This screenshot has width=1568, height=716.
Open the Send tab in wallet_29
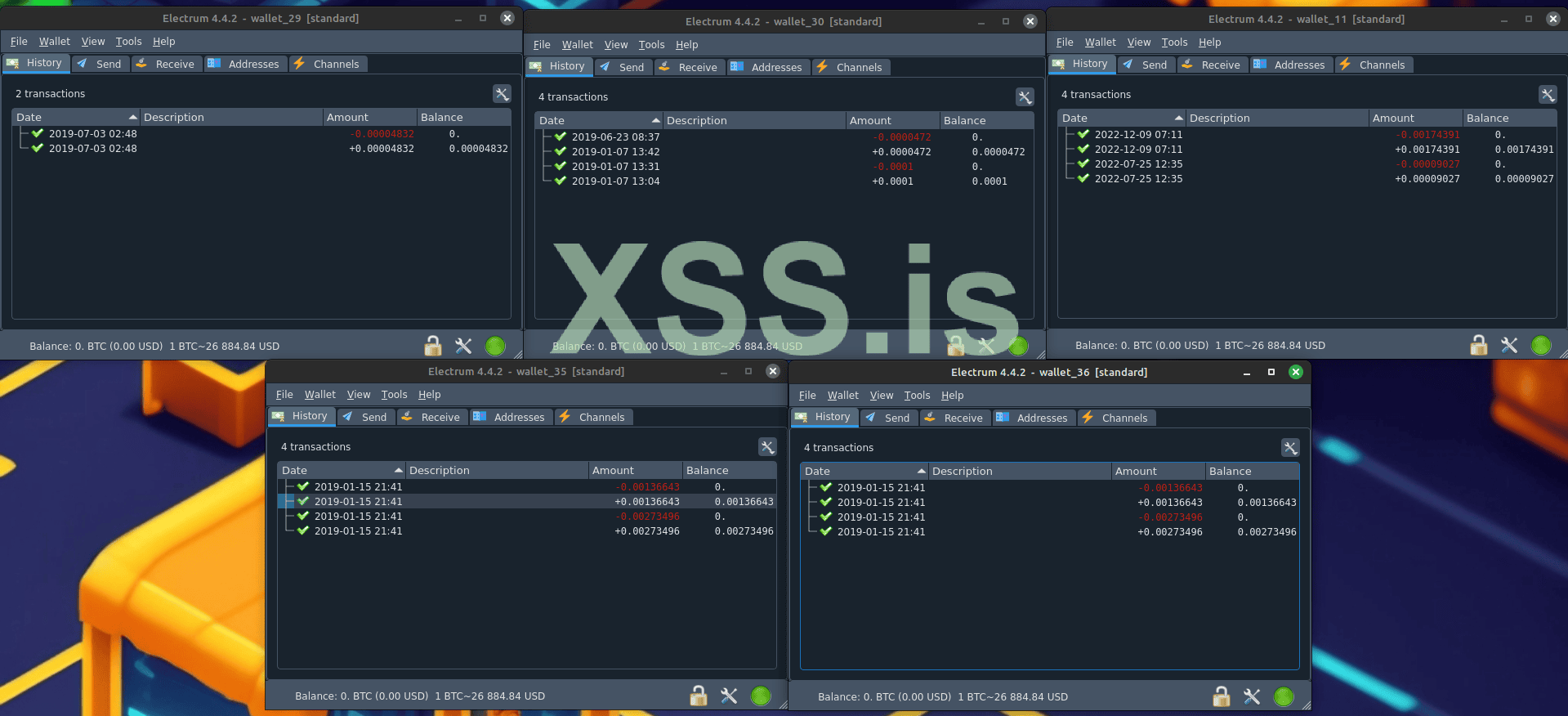coord(101,64)
